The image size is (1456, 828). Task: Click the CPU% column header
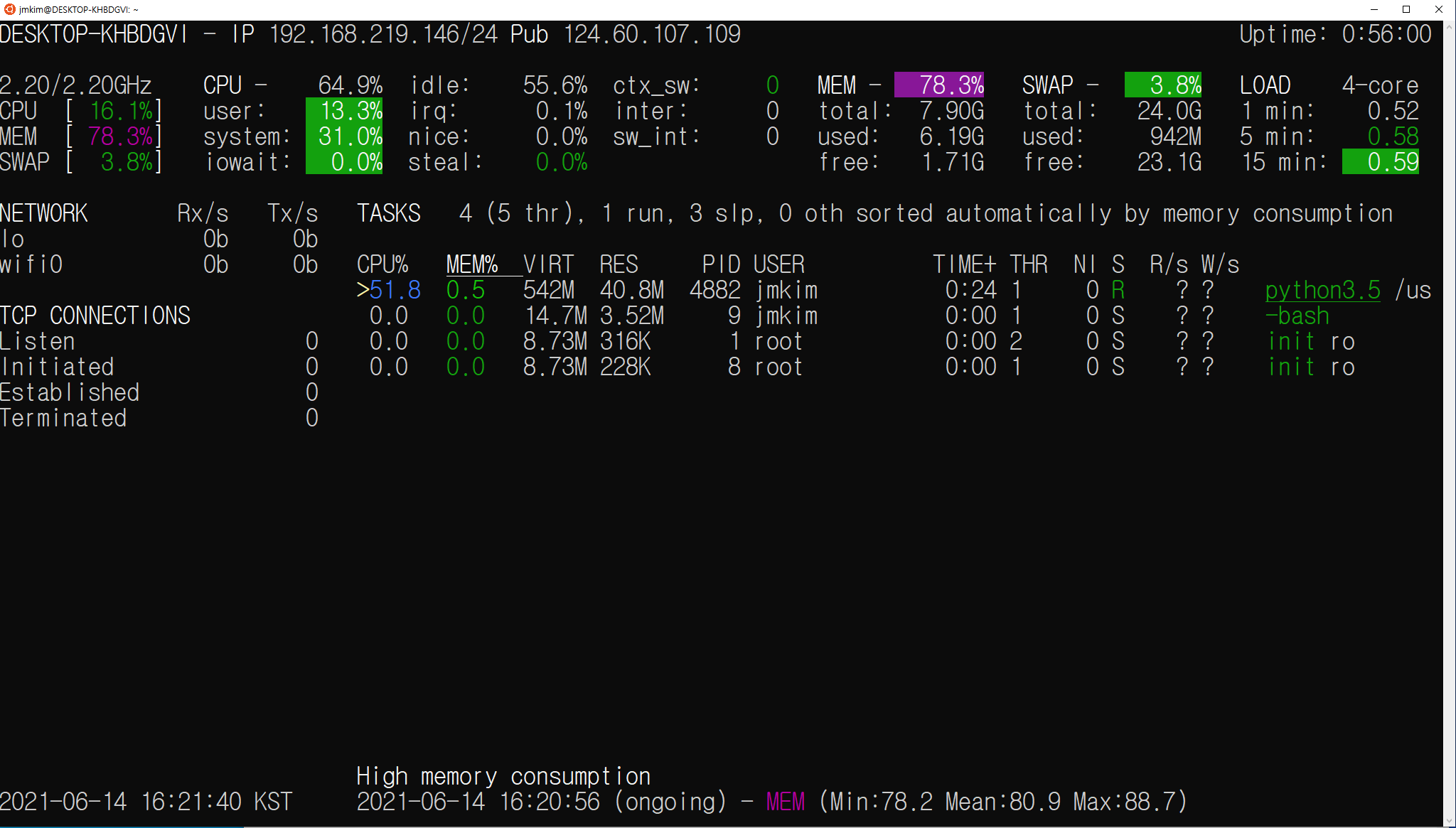(382, 264)
